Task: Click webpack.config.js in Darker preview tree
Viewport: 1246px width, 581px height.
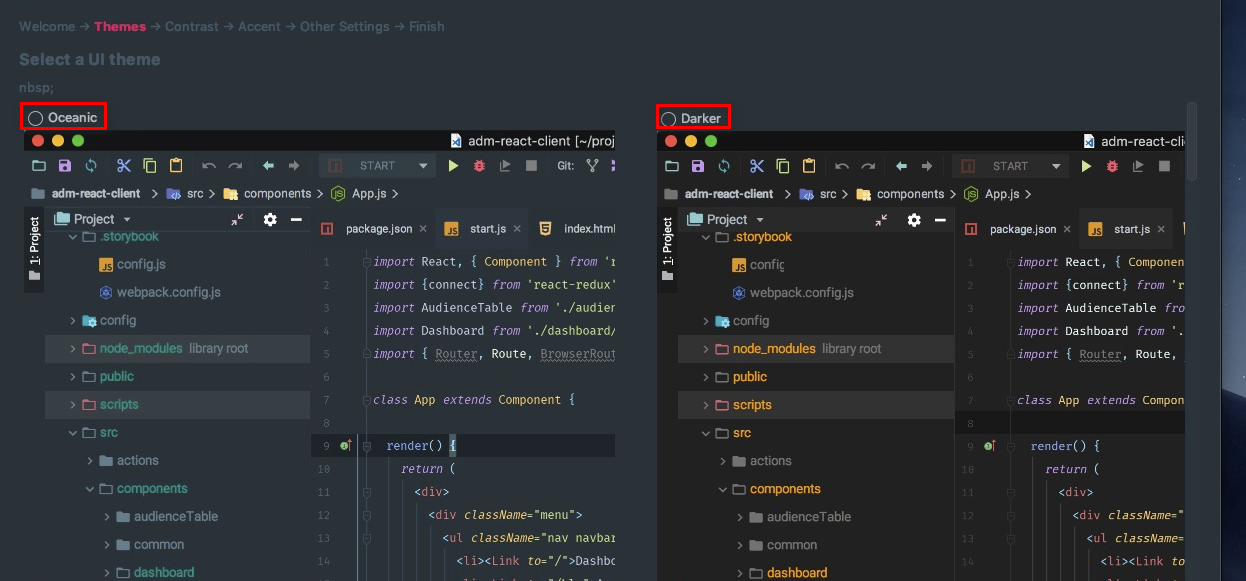Action: [792, 293]
